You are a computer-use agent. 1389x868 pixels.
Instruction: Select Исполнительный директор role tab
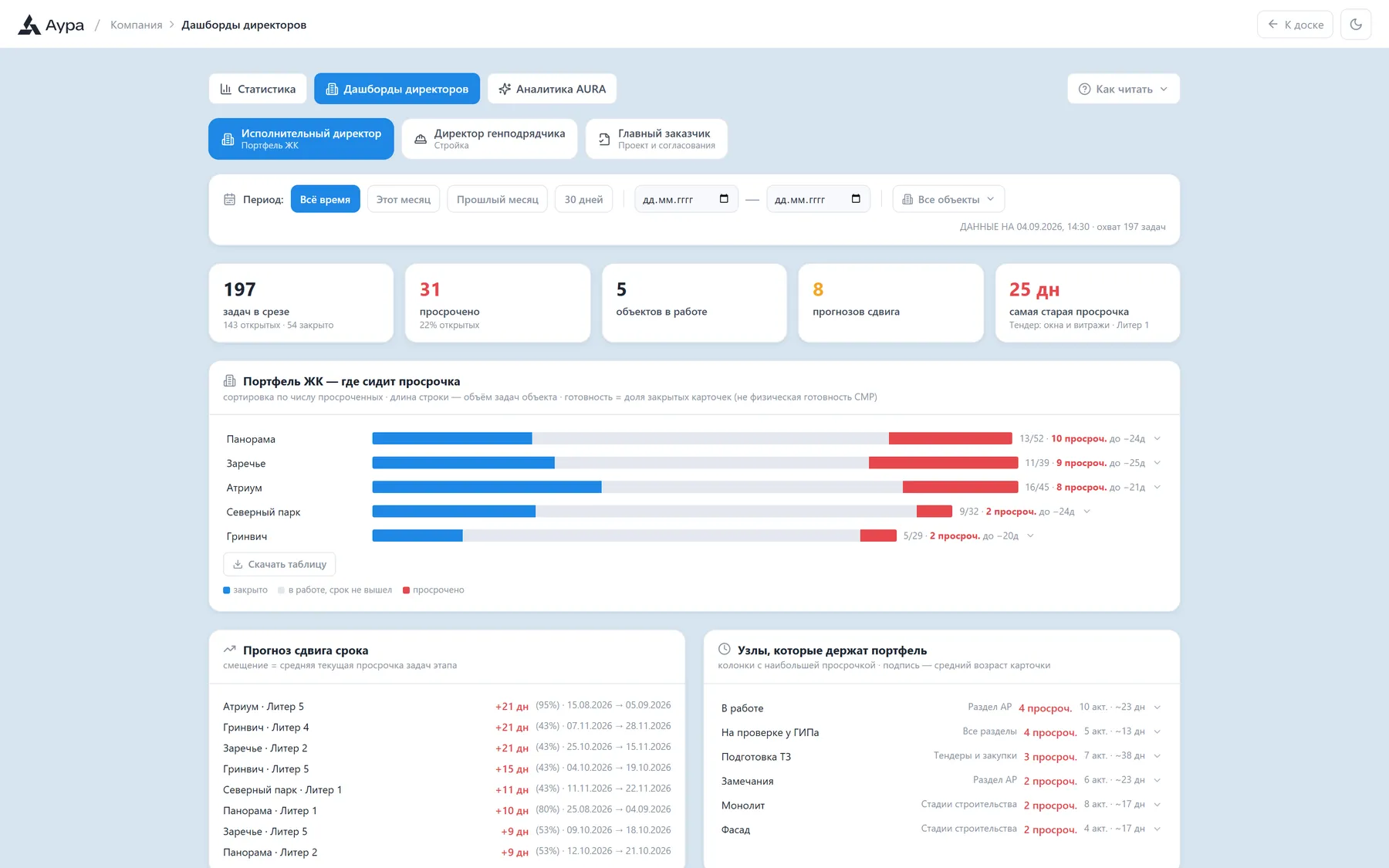click(301, 139)
